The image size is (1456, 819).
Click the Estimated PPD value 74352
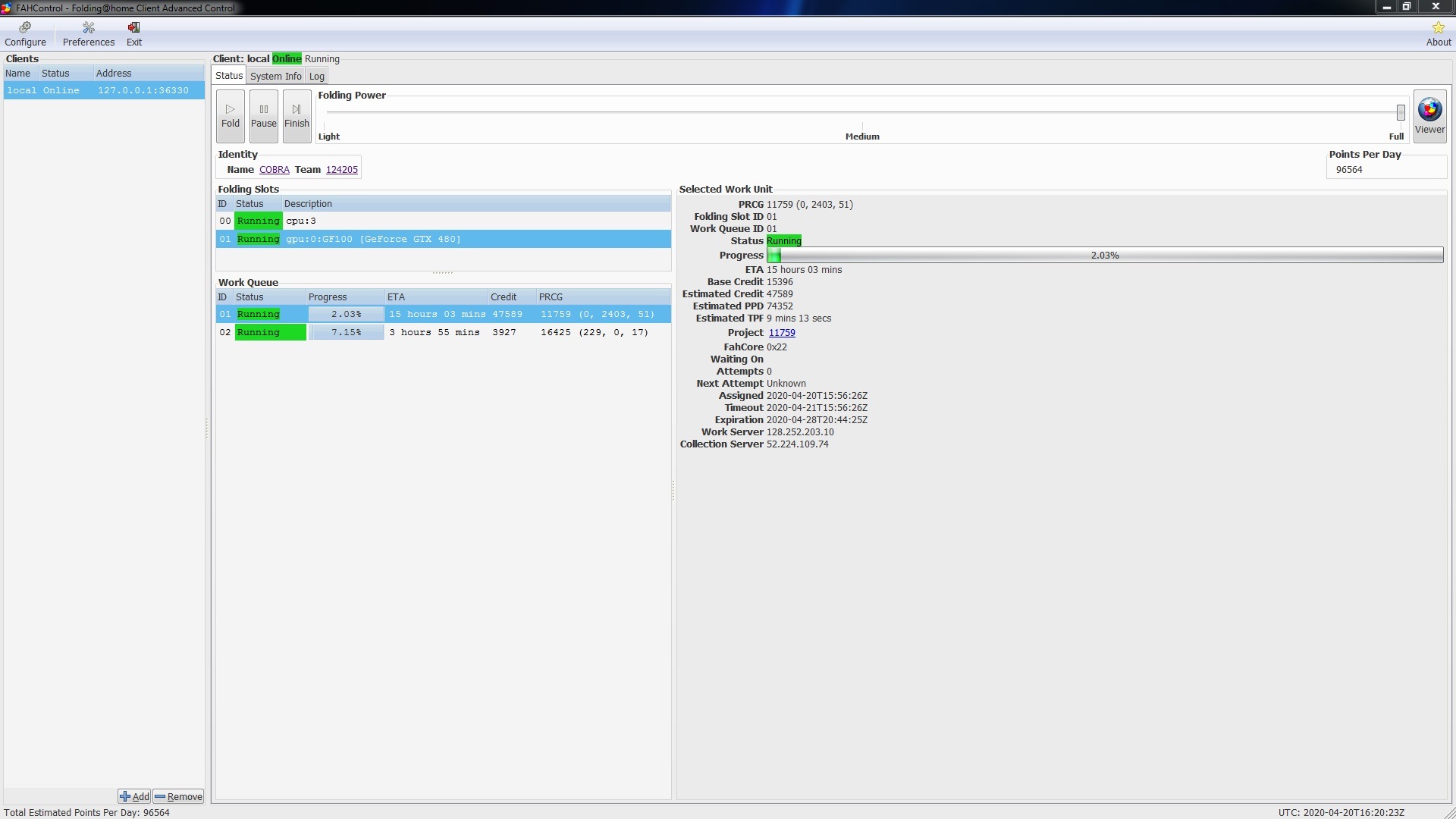pos(780,306)
